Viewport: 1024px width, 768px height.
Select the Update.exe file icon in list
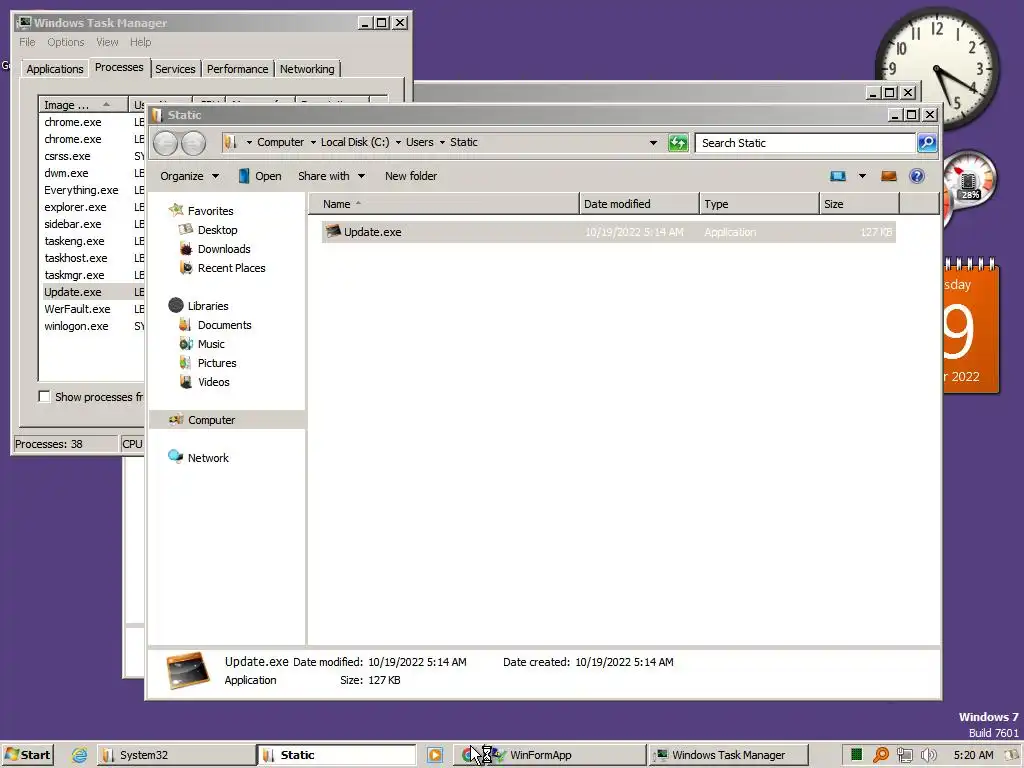point(333,231)
